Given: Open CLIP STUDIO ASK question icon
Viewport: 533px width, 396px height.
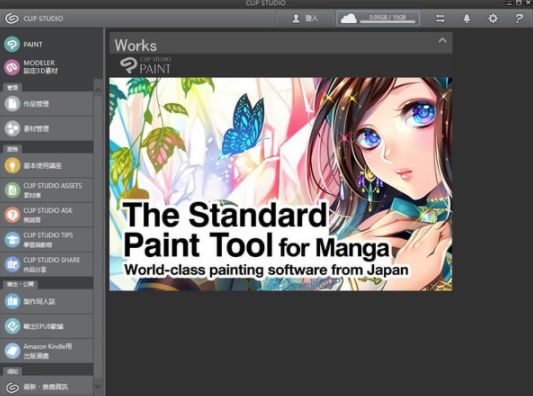Looking at the screenshot, I should [12, 215].
